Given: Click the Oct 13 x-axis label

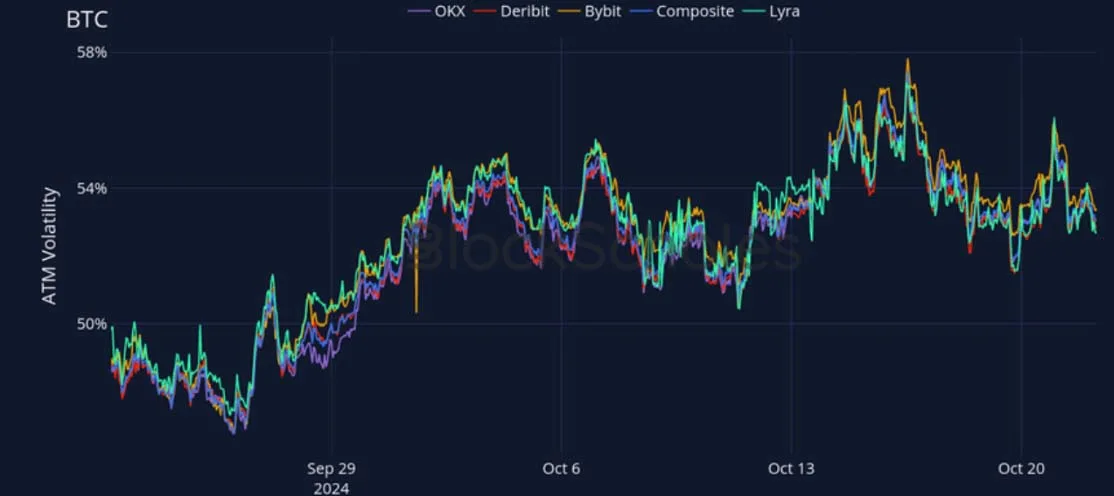Looking at the screenshot, I should click(791, 469).
